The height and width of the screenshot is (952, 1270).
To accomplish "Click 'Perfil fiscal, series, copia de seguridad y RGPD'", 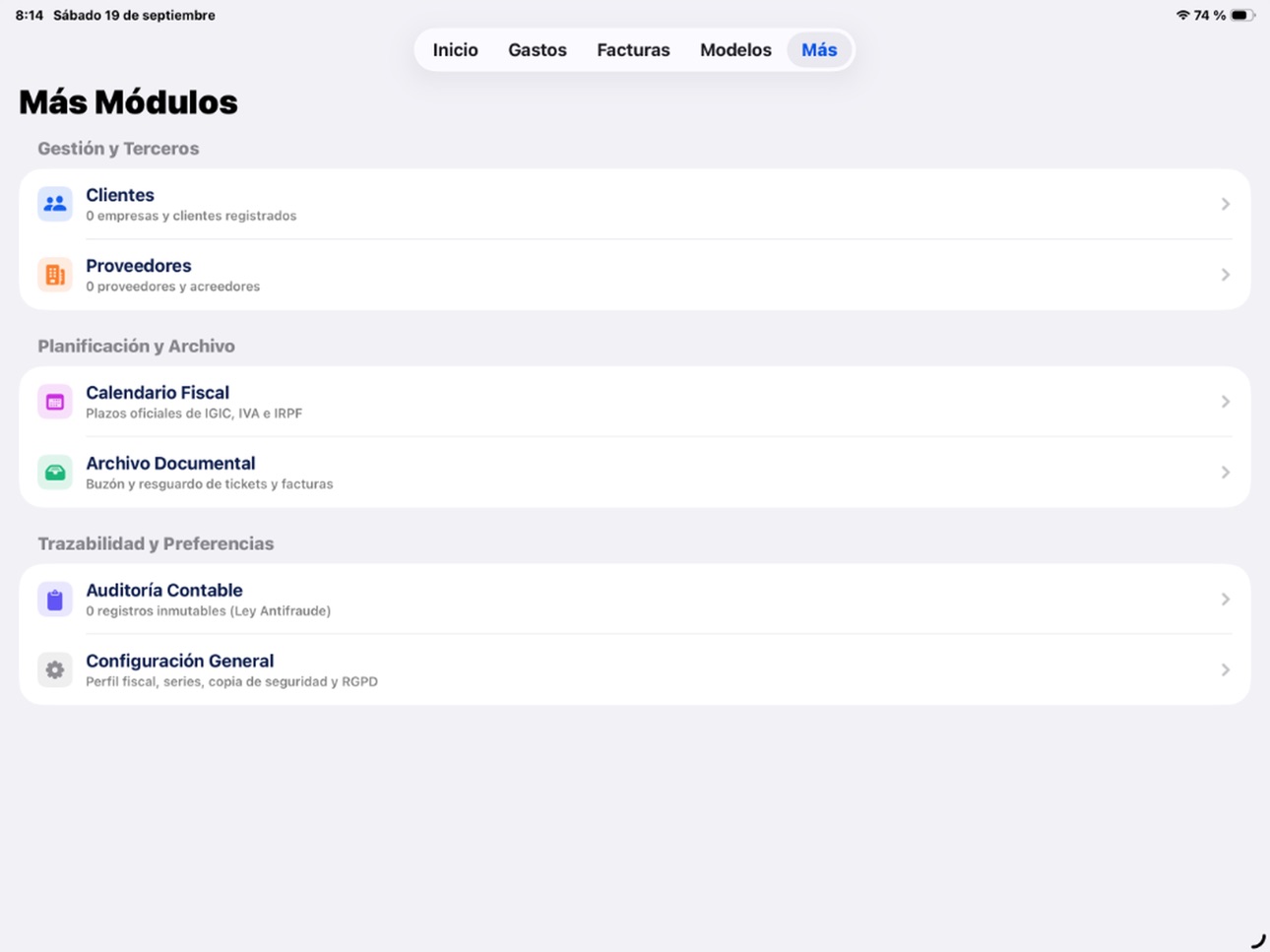I will coord(231,682).
